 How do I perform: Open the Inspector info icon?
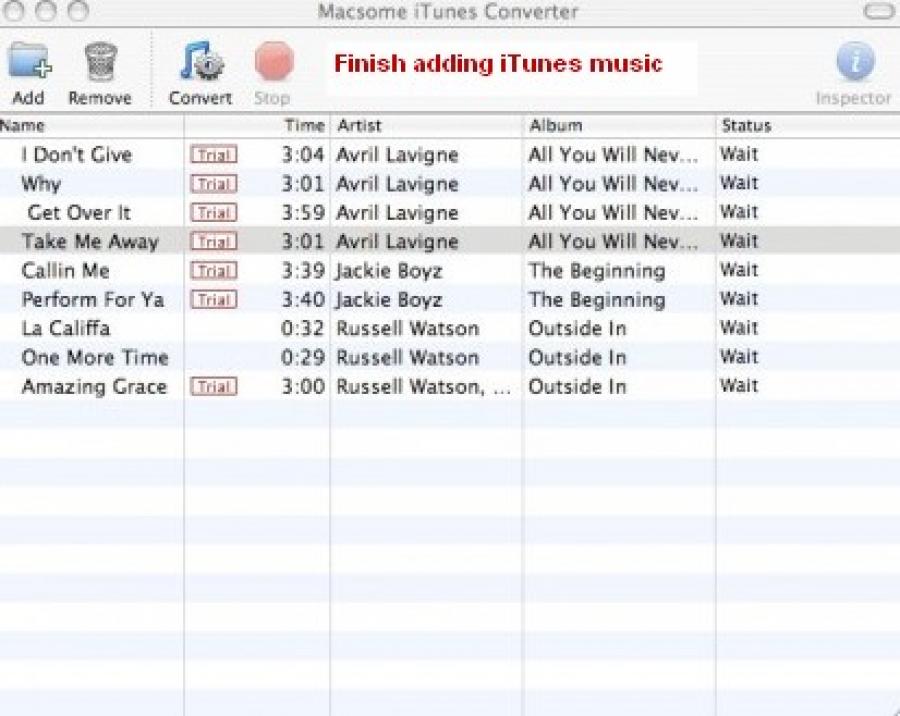pyautogui.click(x=854, y=63)
